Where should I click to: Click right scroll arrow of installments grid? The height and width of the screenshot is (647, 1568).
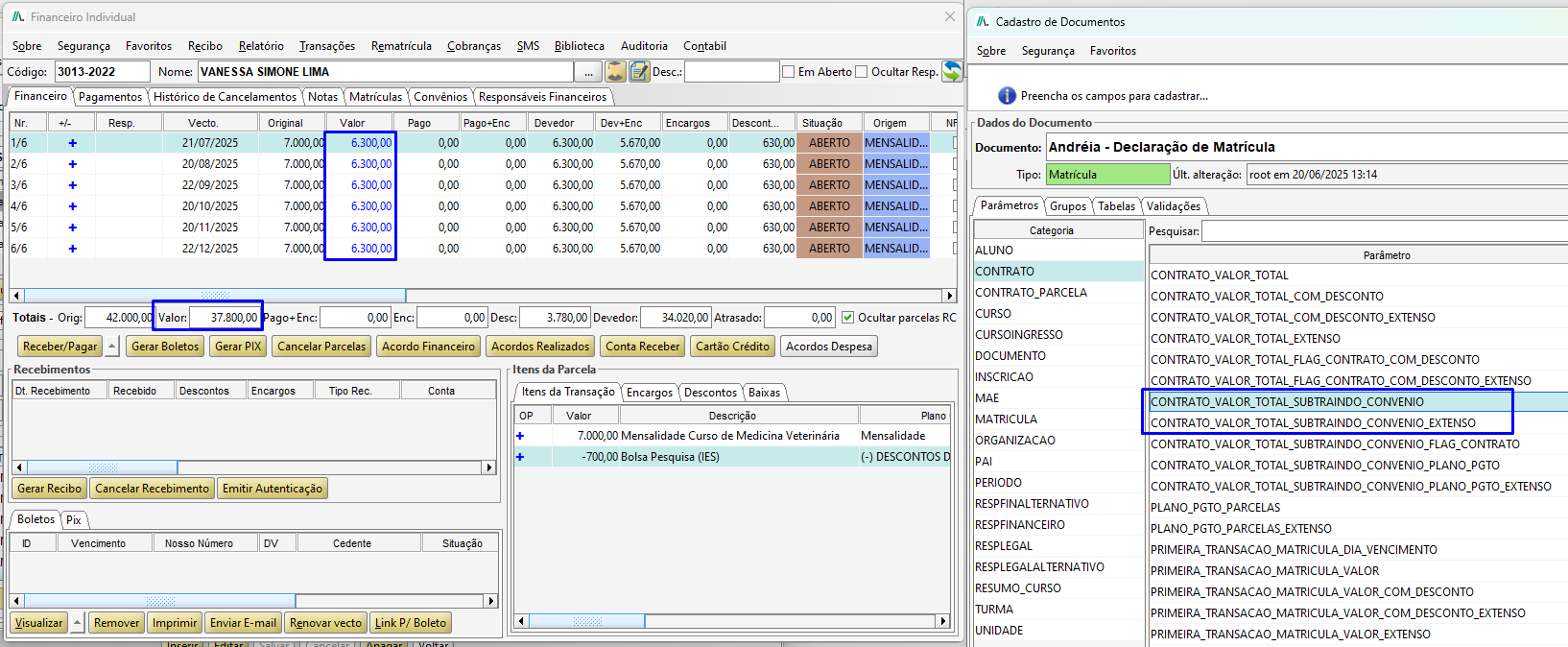coord(950,296)
